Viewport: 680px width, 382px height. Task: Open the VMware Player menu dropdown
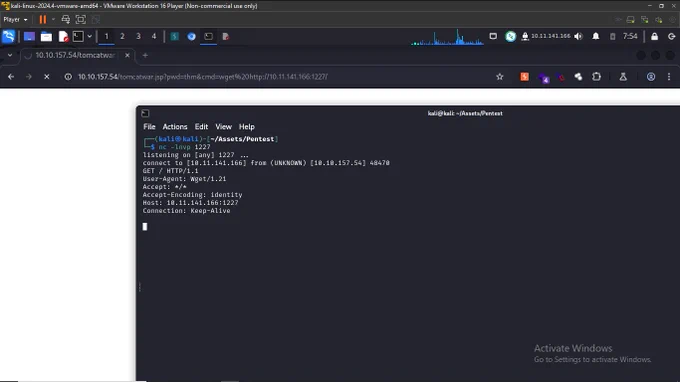point(16,20)
